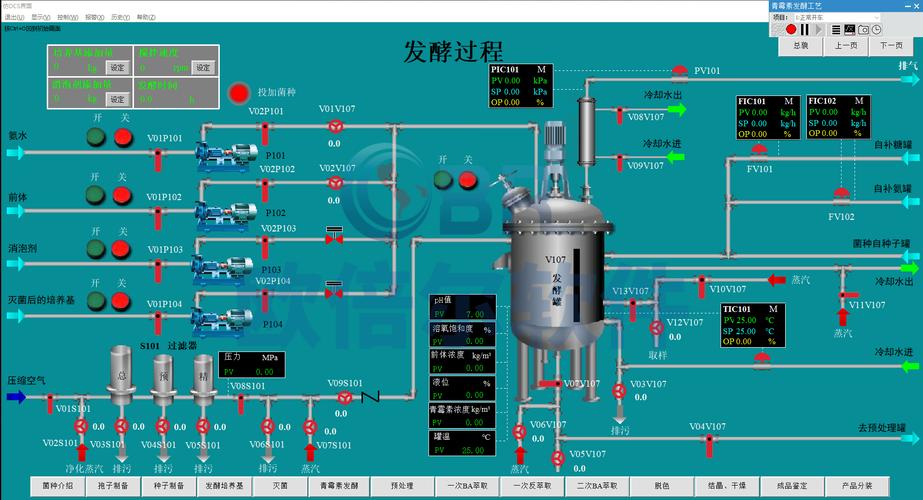Click valve V01V107 on the feed line
The width and height of the screenshot is (923, 500).
click(336, 127)
